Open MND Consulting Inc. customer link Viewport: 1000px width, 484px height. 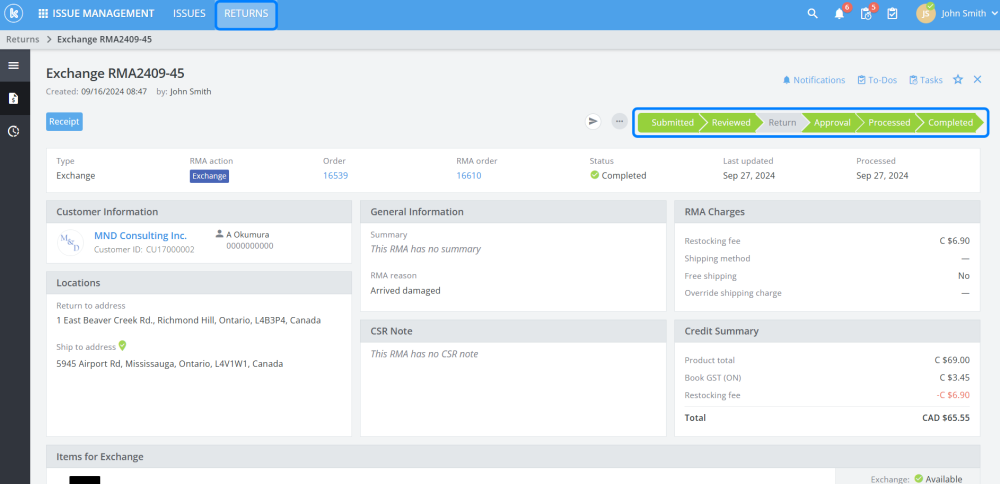(140, 235)
